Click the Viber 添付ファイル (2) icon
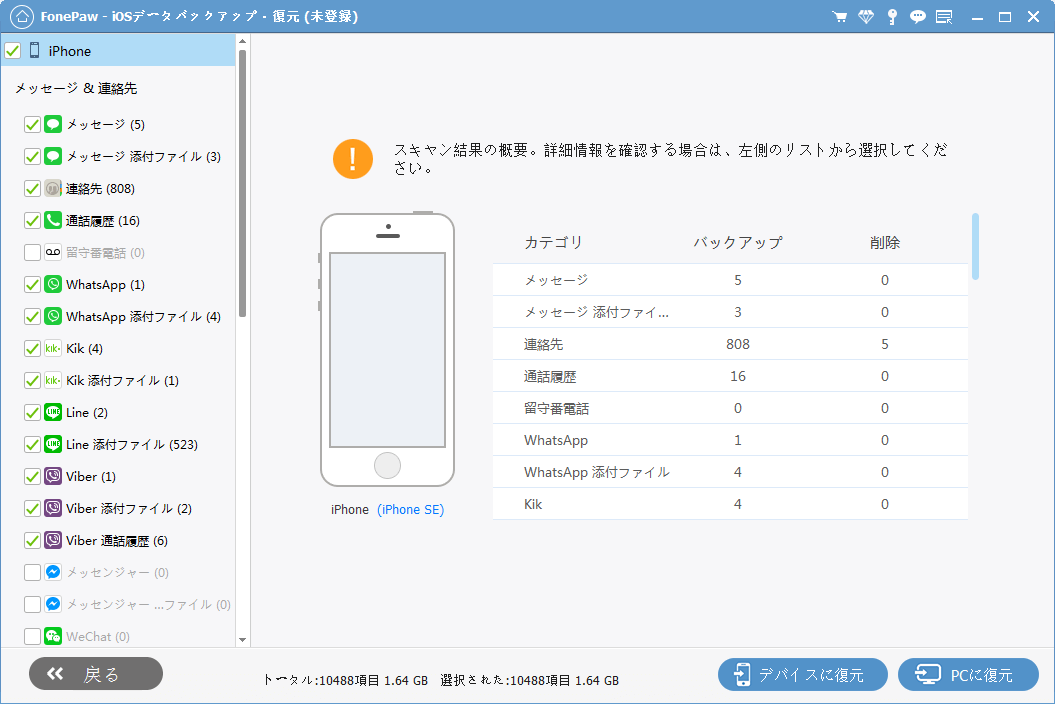Image resolution: width=1055 pixels, height=704 pixels. (53, 508)
